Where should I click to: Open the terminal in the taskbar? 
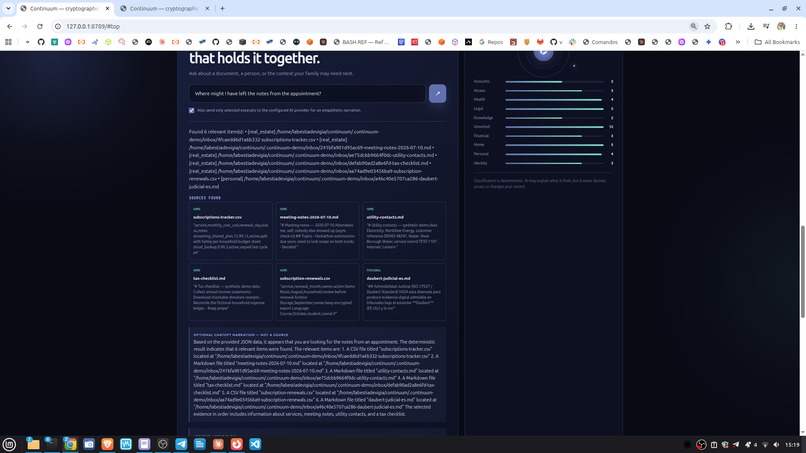coord(51,444)
